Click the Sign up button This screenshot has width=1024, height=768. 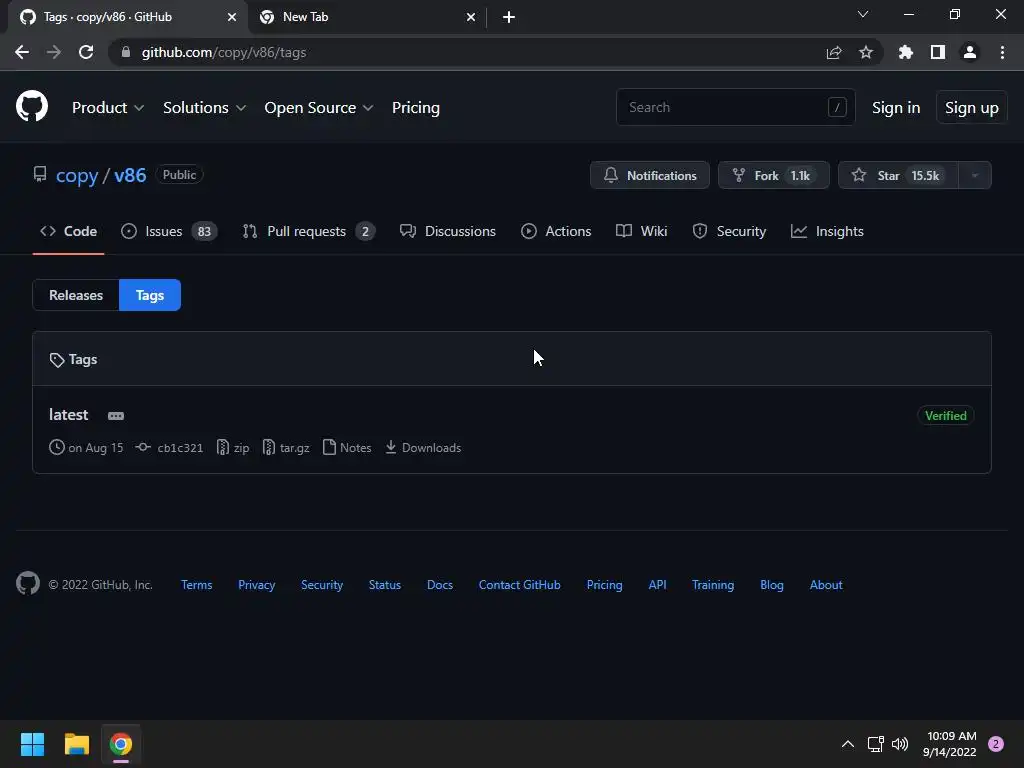[x=971, y=108]
